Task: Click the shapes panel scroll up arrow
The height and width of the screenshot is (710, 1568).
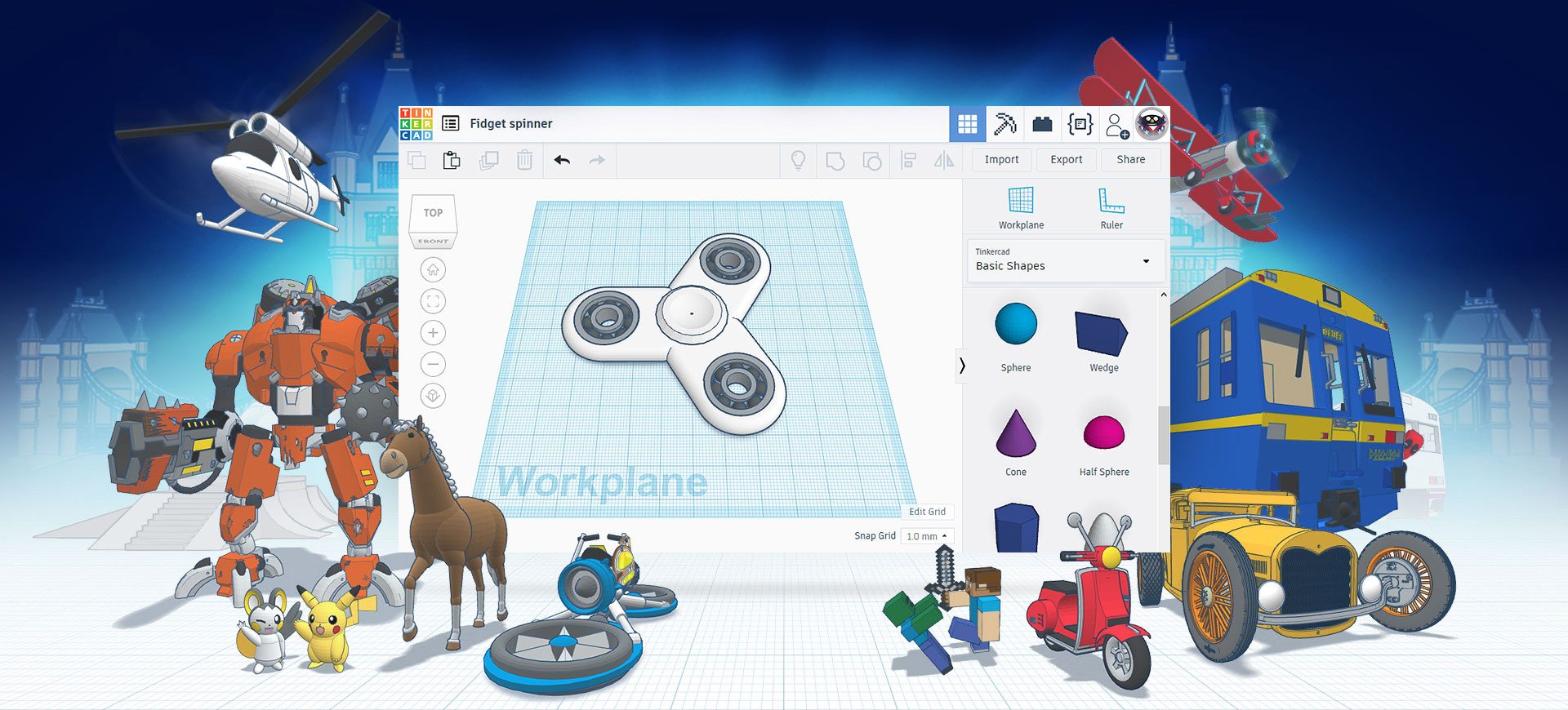Action: click(x=1164, y=295)
